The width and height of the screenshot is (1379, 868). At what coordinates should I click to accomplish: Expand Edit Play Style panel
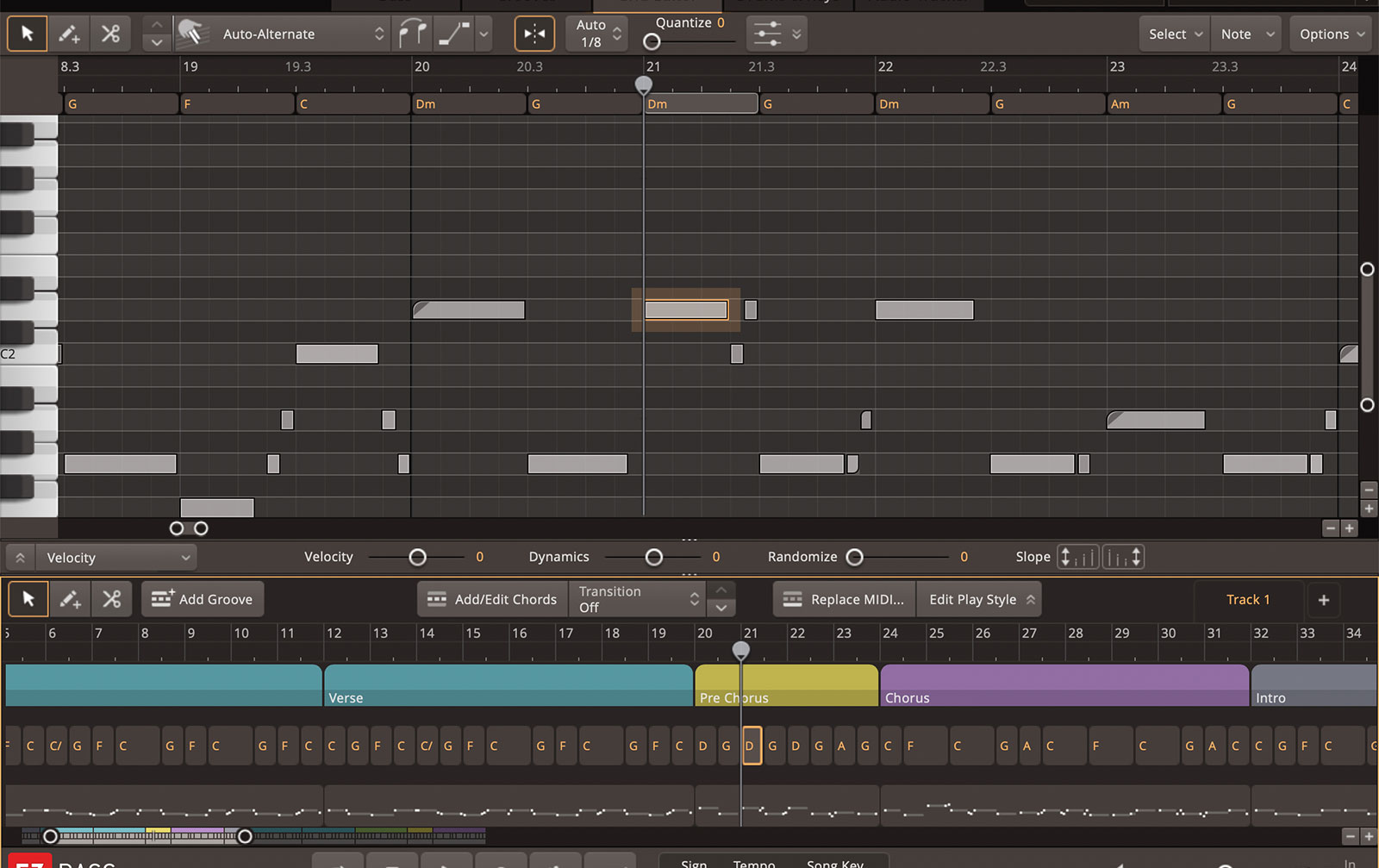point(981,599)
